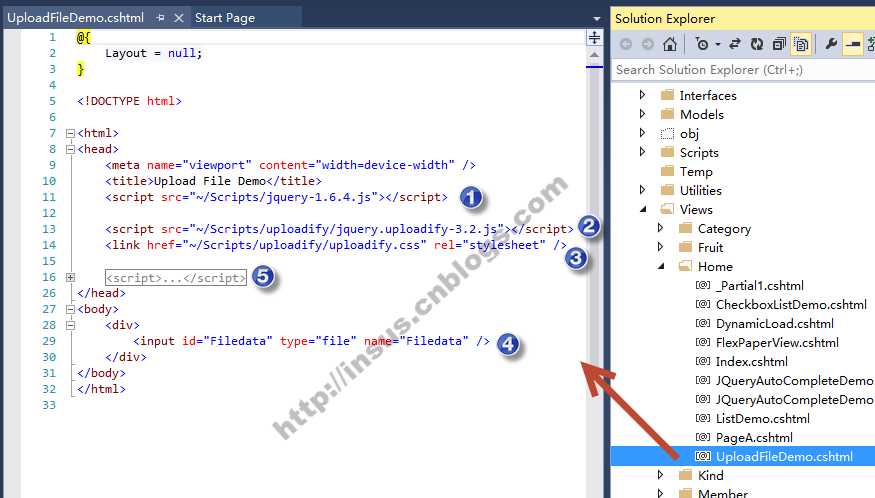Focus the Search Solution Explorer box
The height and width of the screenshot is (498, 875).
coord(742,70)
